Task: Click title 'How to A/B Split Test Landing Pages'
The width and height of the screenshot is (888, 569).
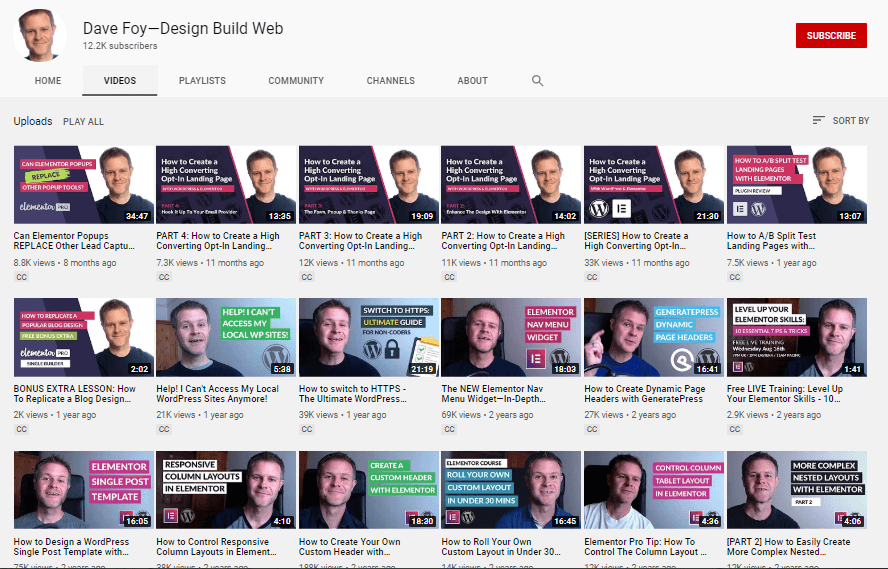Action: pyautogui.click(x=771, y=241)
